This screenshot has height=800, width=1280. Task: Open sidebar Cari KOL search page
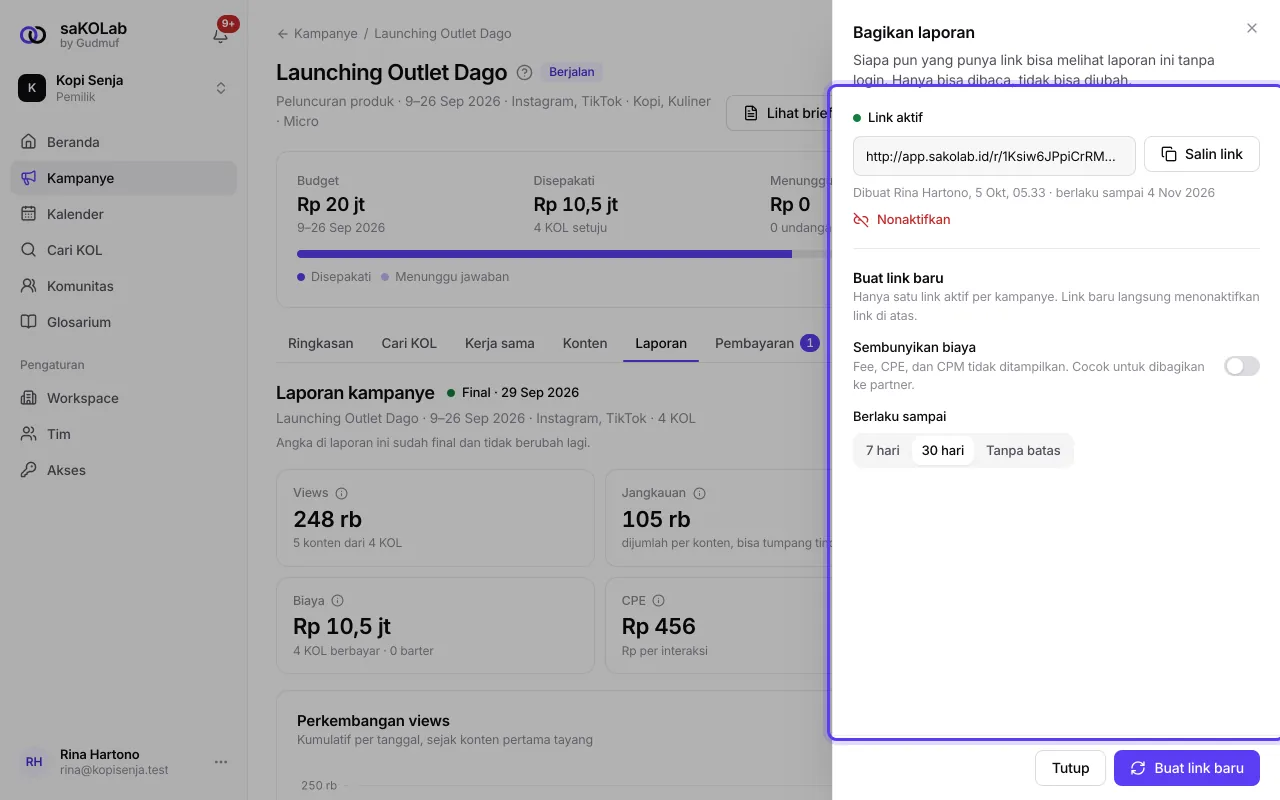click(x=124, y=250)
